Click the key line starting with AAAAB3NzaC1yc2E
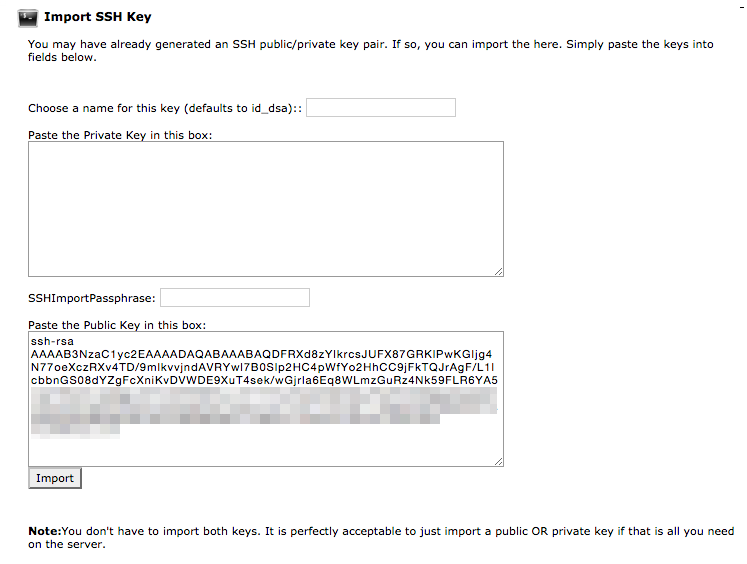The image size is (747, 564). pos(261,354)
